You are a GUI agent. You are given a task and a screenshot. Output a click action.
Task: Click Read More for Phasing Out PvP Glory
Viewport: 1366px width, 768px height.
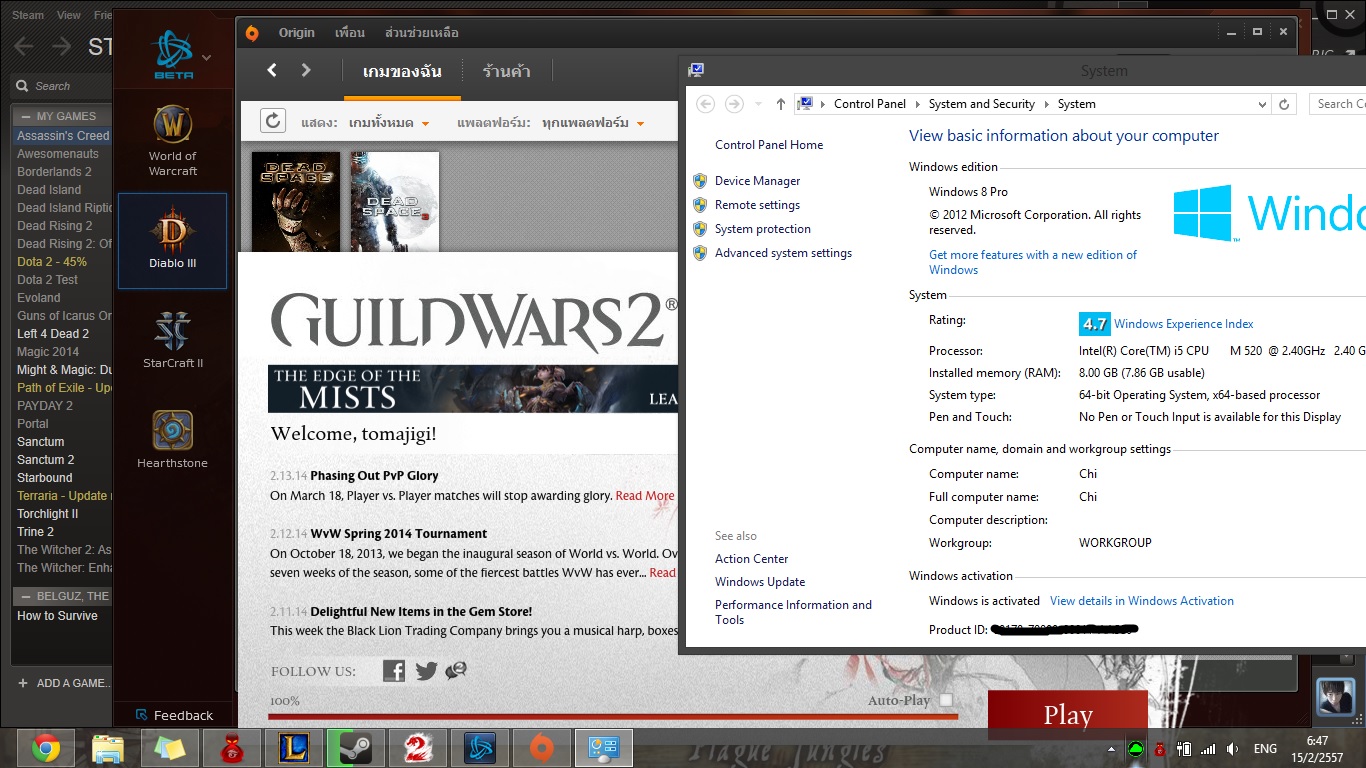click(x=645, y=495)
